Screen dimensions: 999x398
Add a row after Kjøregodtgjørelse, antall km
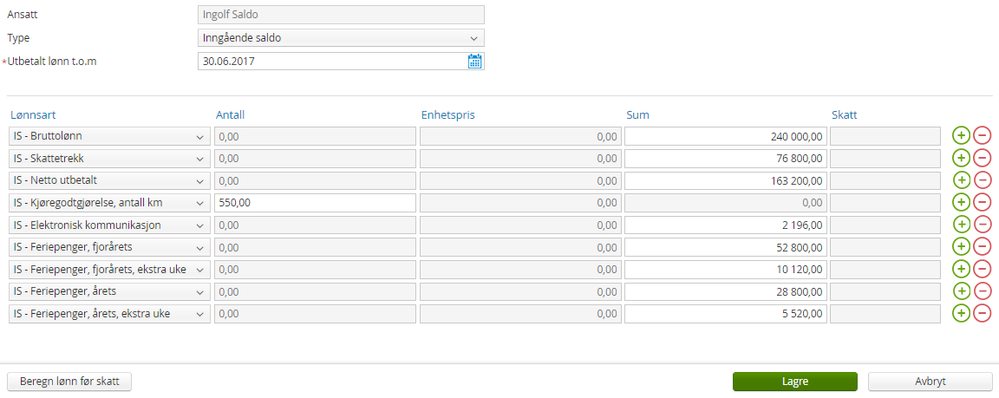click(x=961, y=203)
